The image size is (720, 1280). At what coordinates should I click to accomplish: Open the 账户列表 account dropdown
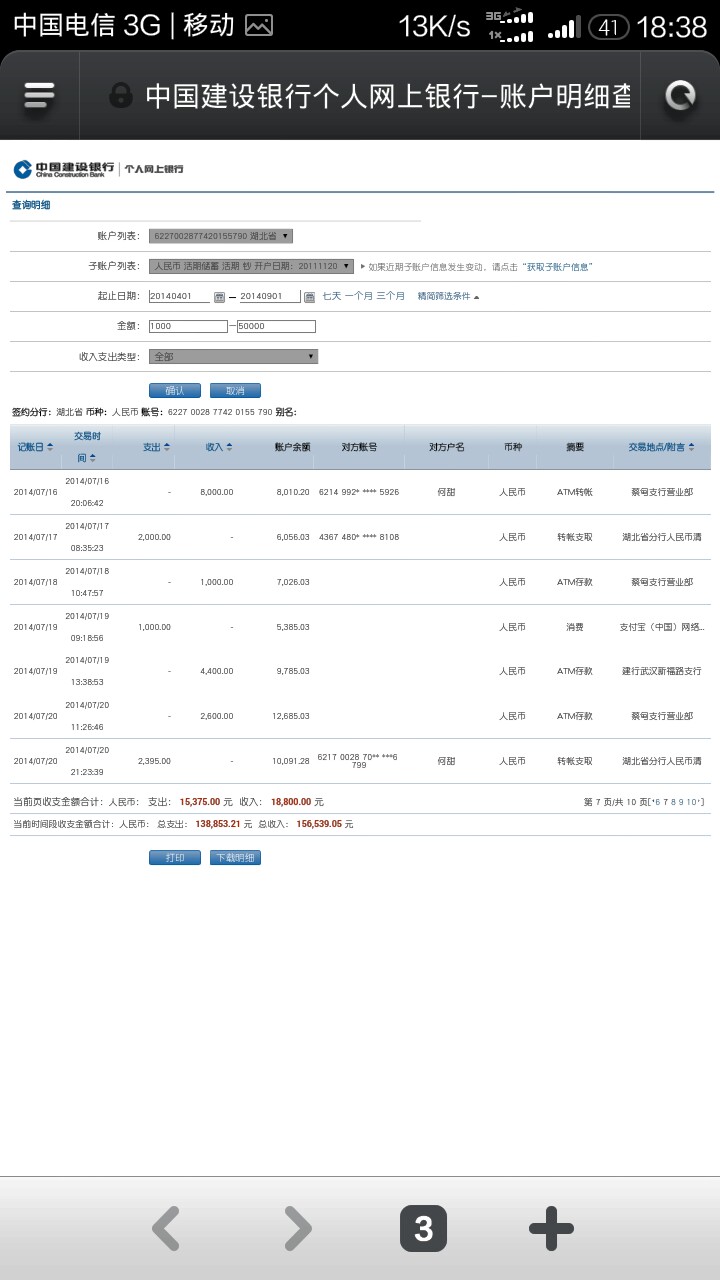(x=221, y=236)
